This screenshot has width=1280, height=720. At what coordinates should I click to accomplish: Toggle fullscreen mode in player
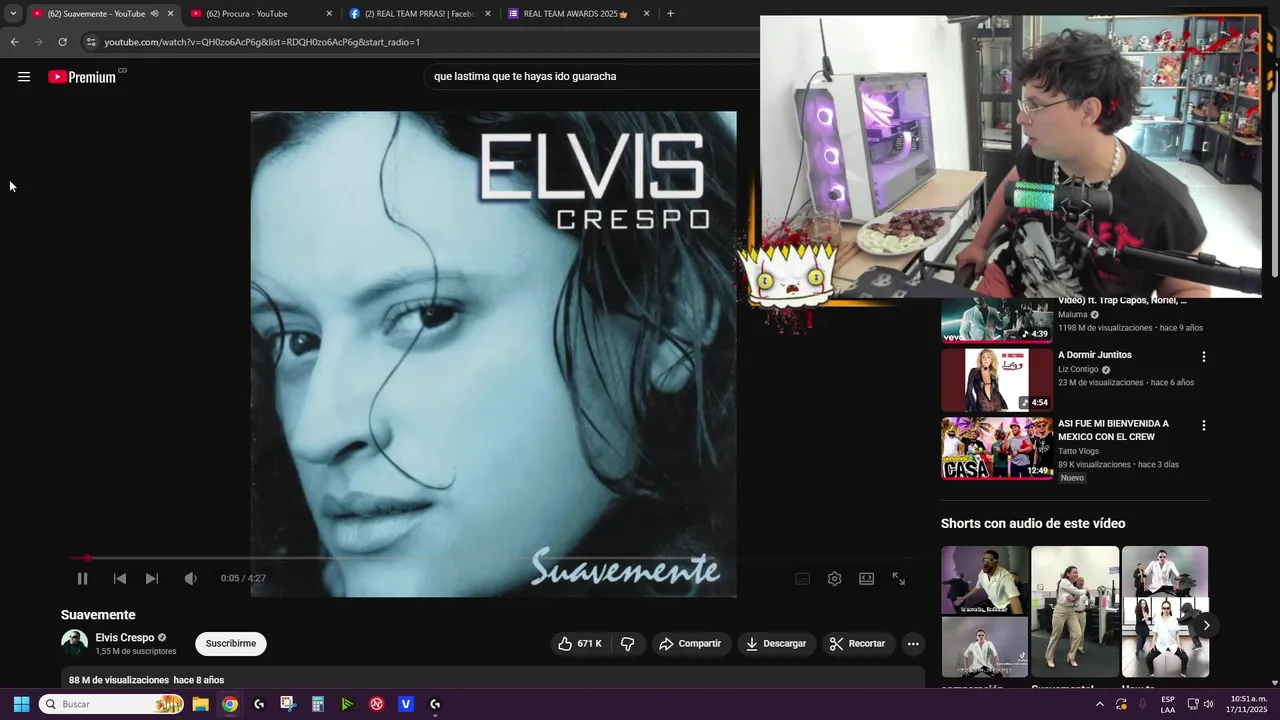click(x=899, y=578)
